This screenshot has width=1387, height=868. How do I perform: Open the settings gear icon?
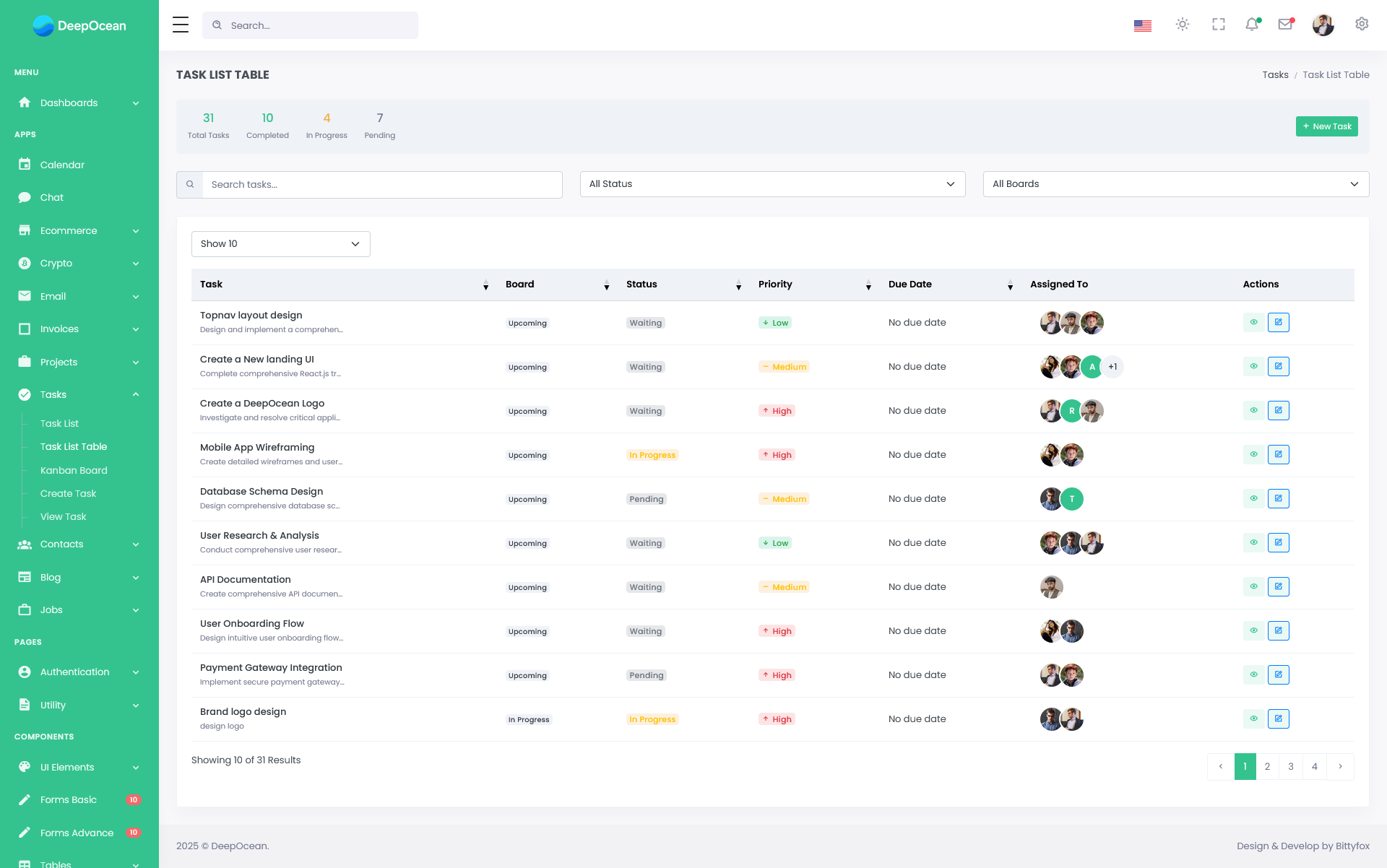click(1362, 24)
